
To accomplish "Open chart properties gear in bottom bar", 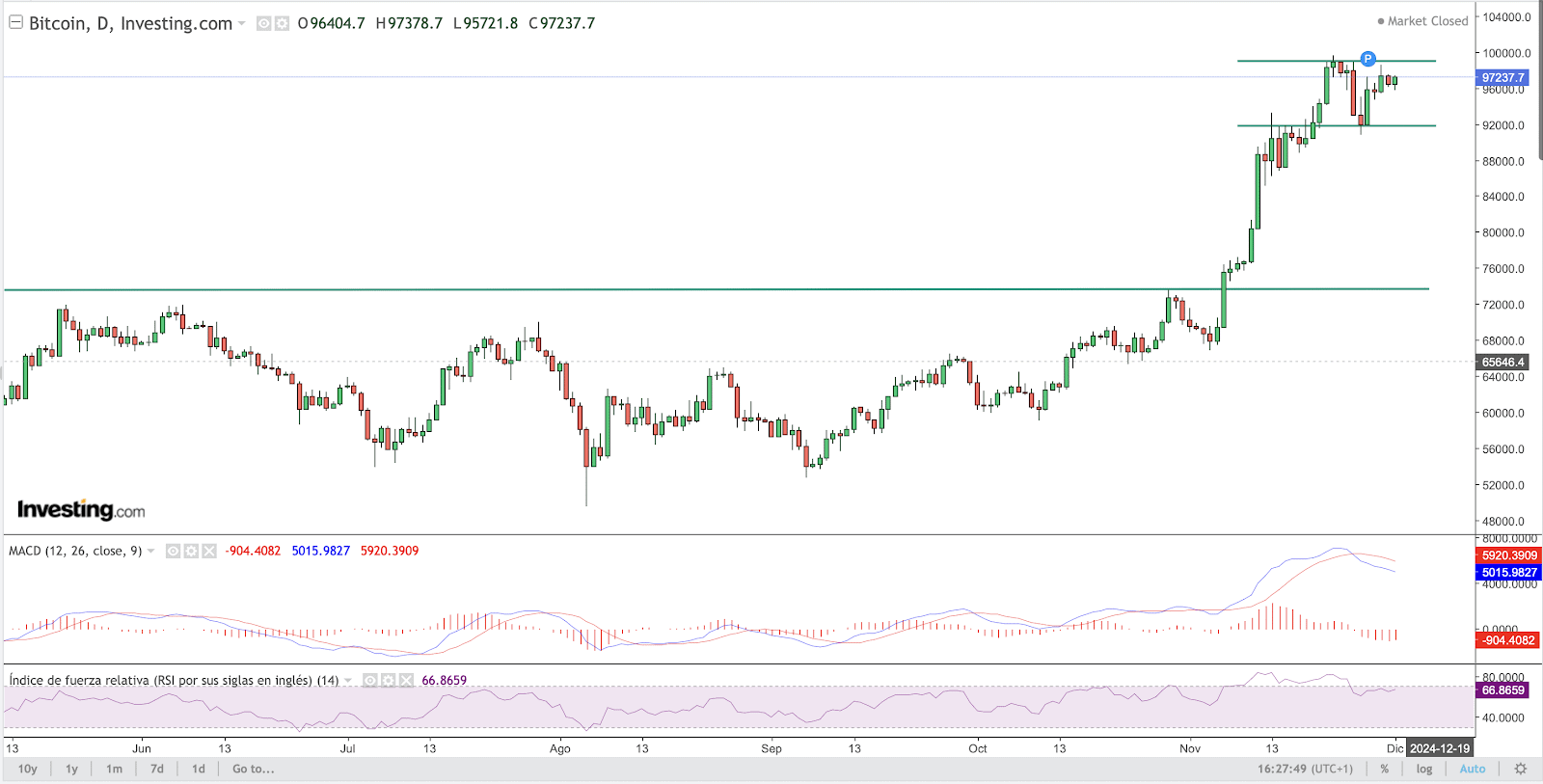I will 1521,769.
